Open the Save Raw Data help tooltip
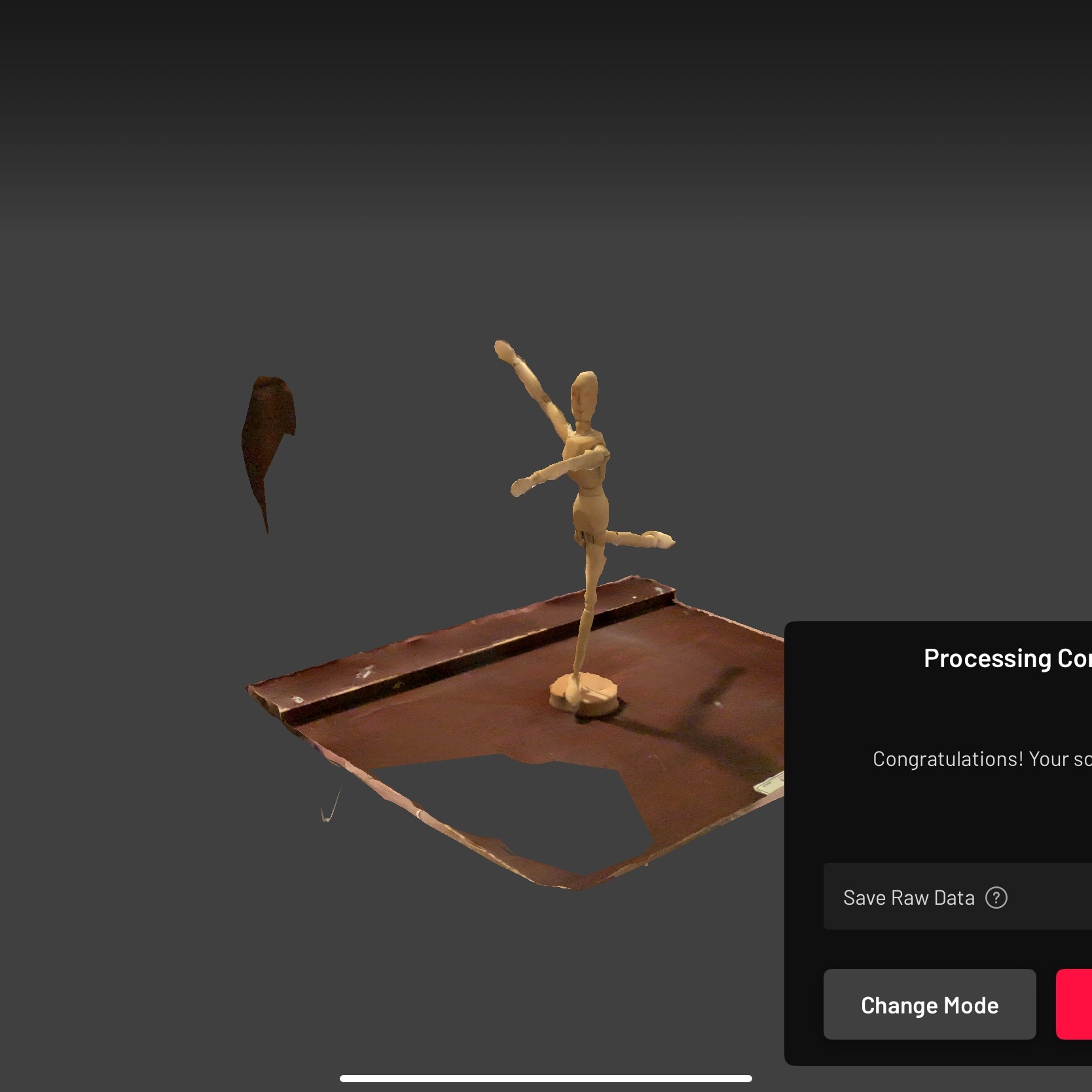The width and height of the screenshot is (1092, 1092). pos(996,898)
